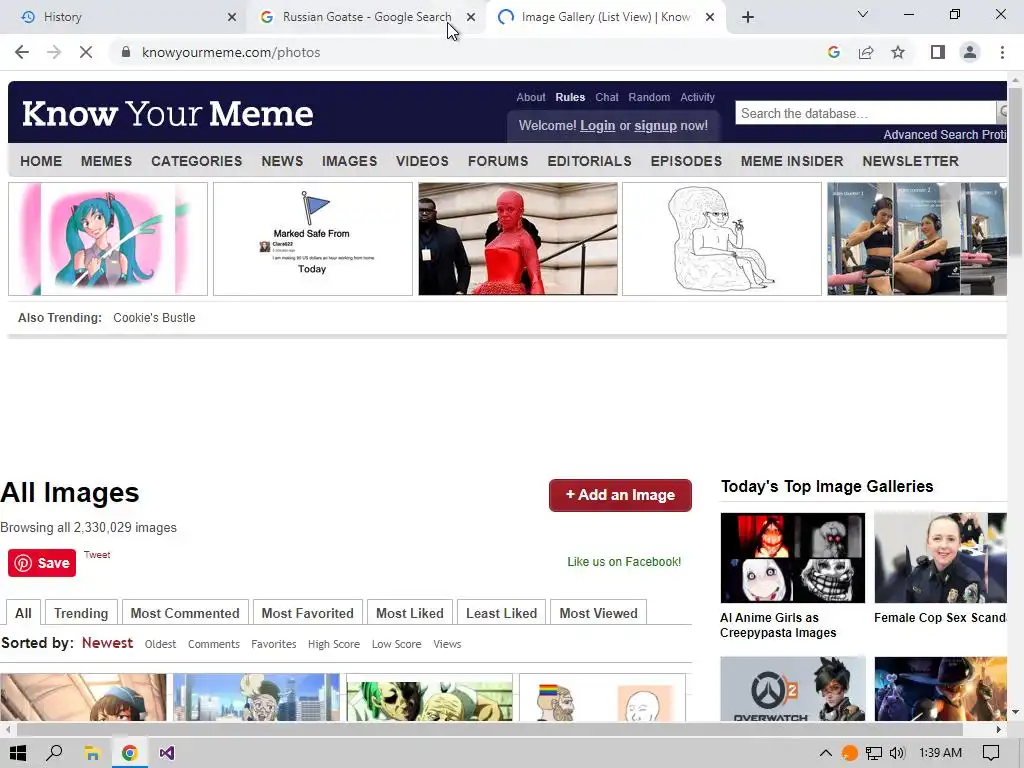Open the volume speaker tray icon
Viewport: 1024px width, 768px height.
897,753
